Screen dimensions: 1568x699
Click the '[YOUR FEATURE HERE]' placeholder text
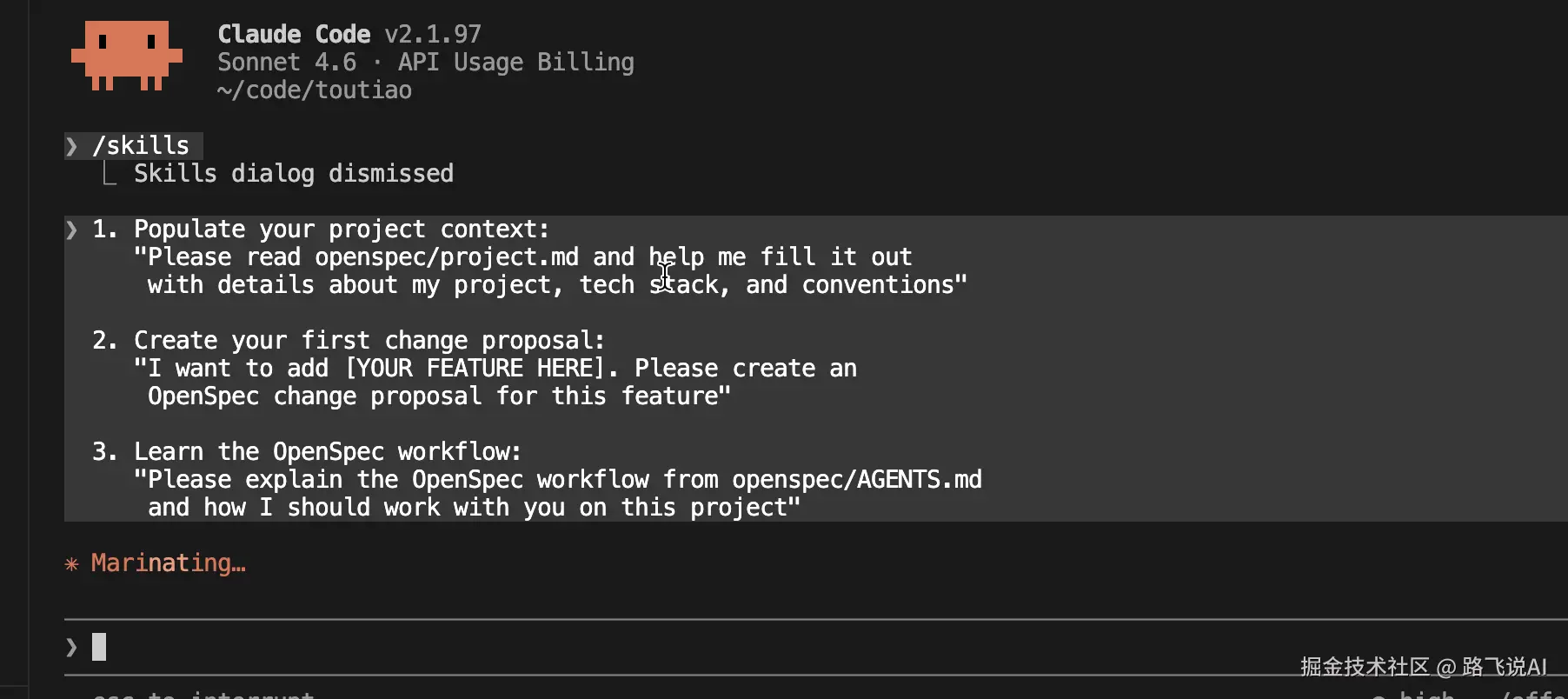[x=475, y=369]
